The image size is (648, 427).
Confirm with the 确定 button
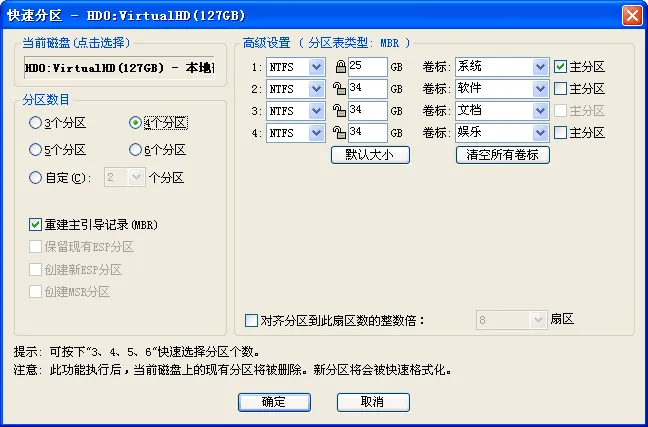point(274,402)
